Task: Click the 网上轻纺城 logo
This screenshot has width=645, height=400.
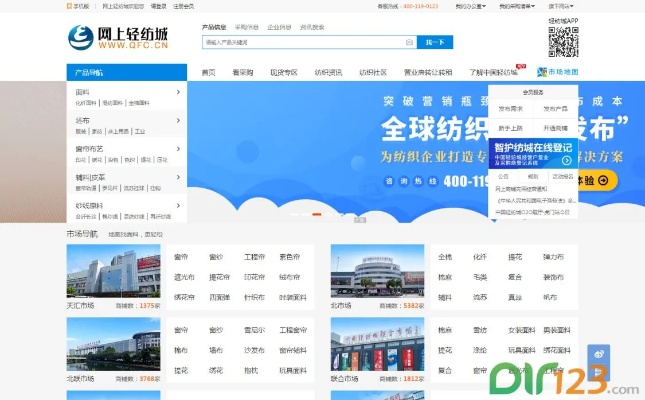Action: (x=118, y=38)
